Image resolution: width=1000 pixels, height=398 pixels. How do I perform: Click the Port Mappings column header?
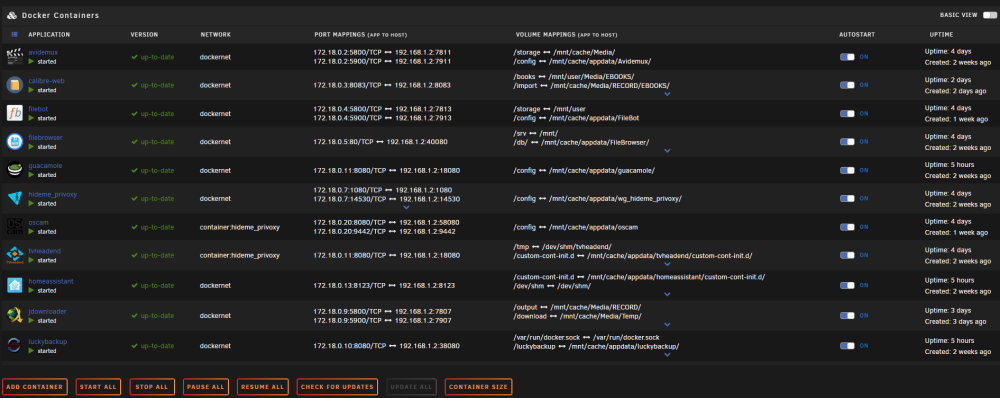360,34
